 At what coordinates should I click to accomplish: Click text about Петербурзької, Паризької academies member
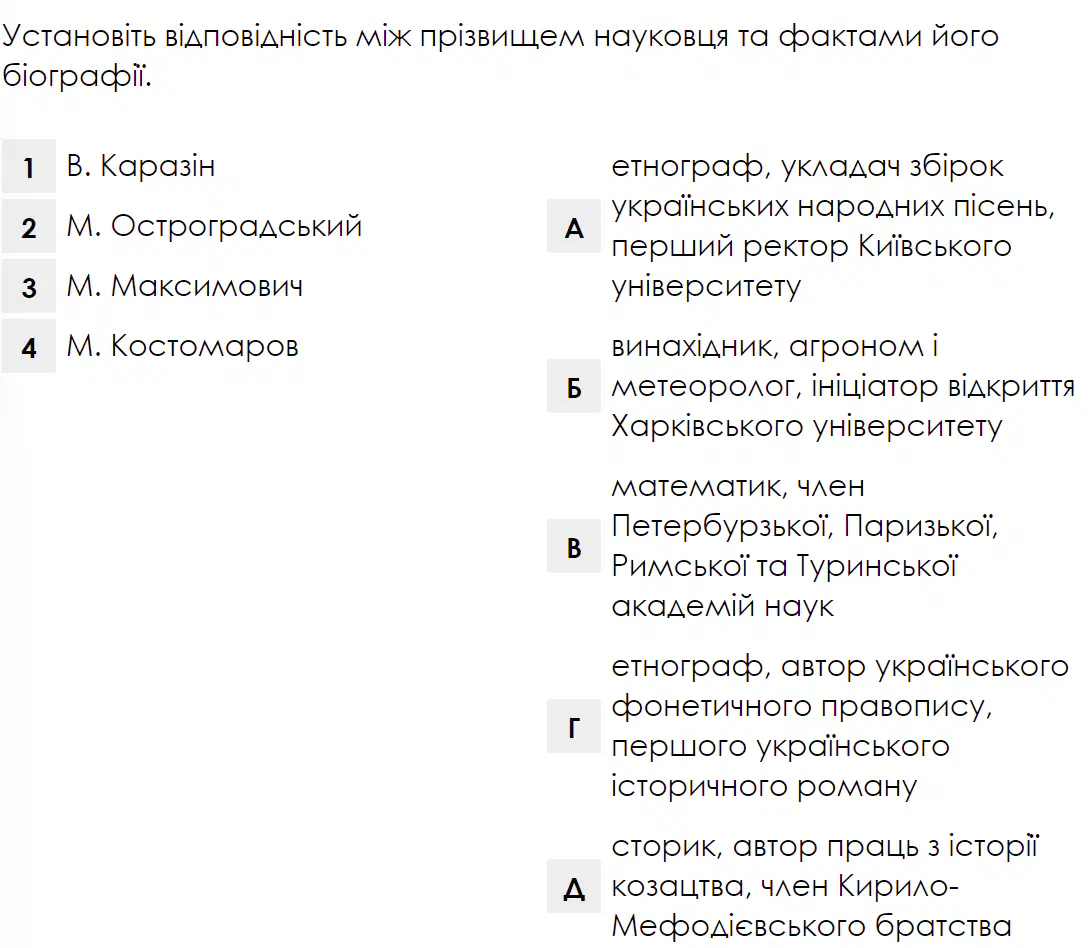pos(805,546)
